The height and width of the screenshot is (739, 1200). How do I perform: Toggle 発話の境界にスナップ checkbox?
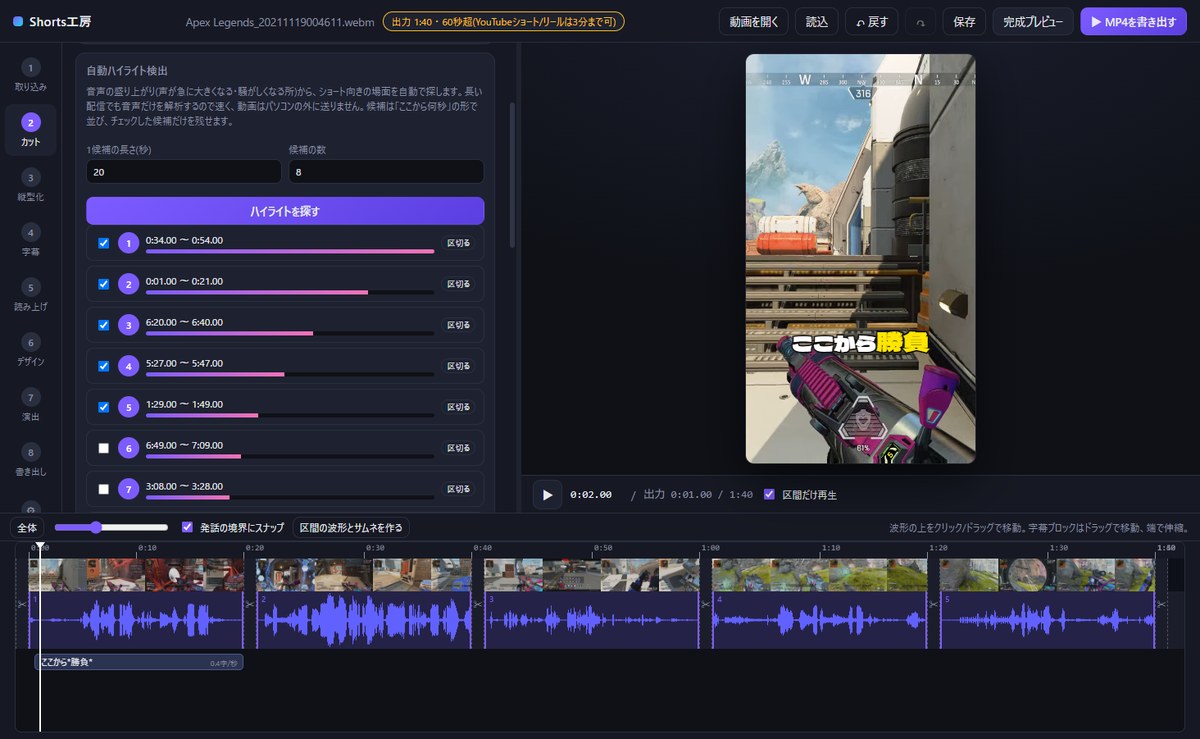click(187, 527)
